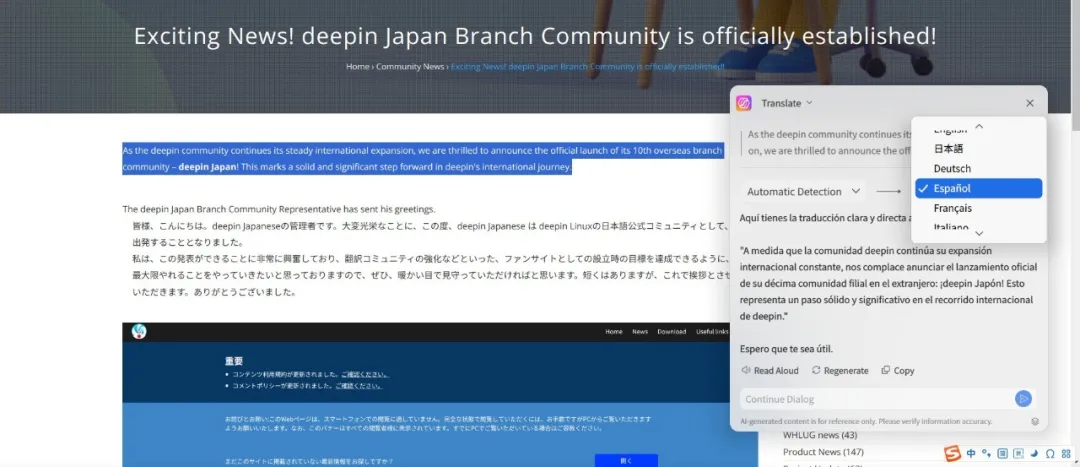Click the Read Aloud speaker button
This screenshot has width=1080, height=467.
coord(770,371)
